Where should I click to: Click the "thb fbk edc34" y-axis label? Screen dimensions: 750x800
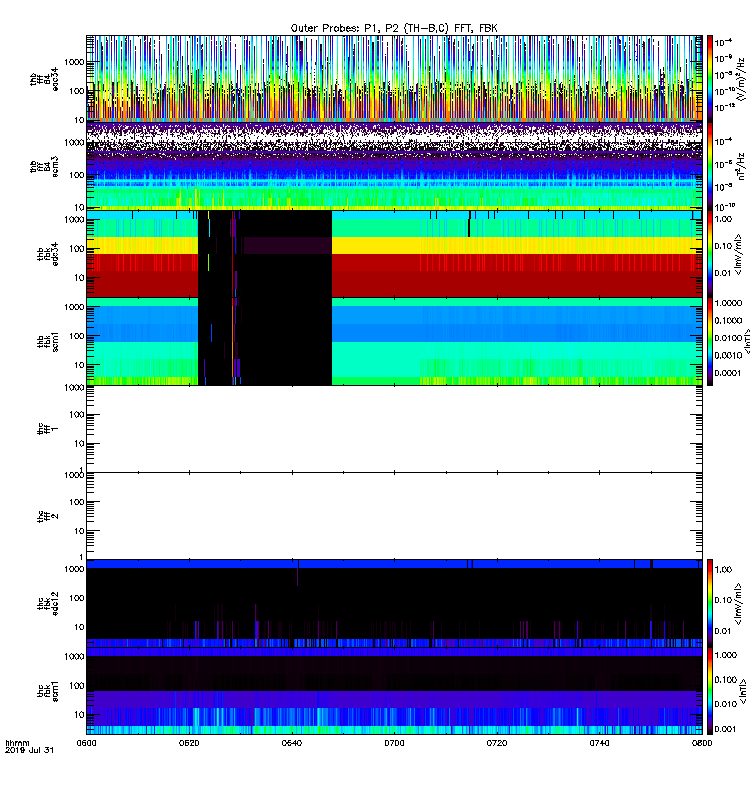coord(48,254)
